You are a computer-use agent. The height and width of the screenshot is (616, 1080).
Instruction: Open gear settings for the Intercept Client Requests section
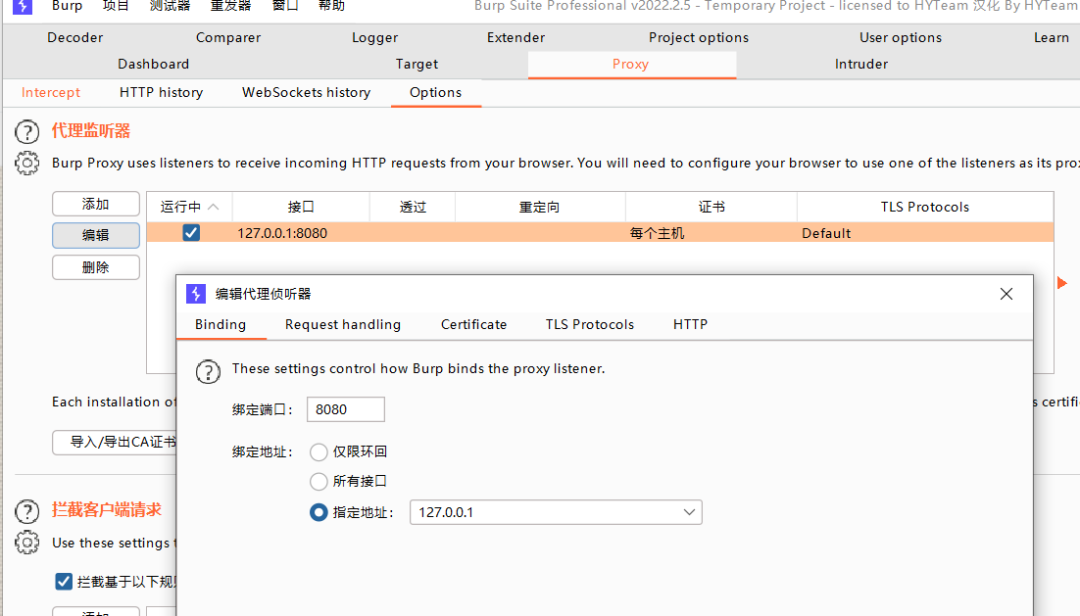[x=27, y=542]
